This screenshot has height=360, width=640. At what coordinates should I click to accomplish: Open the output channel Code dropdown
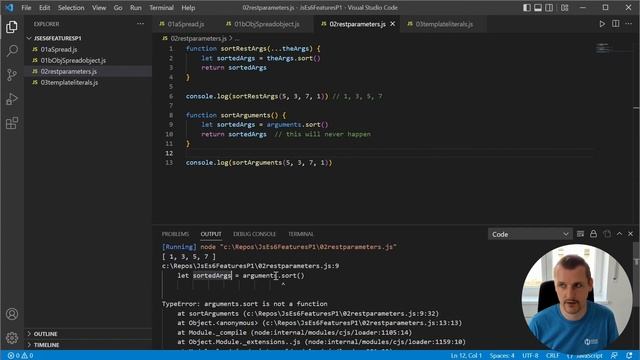click(530, 234)
